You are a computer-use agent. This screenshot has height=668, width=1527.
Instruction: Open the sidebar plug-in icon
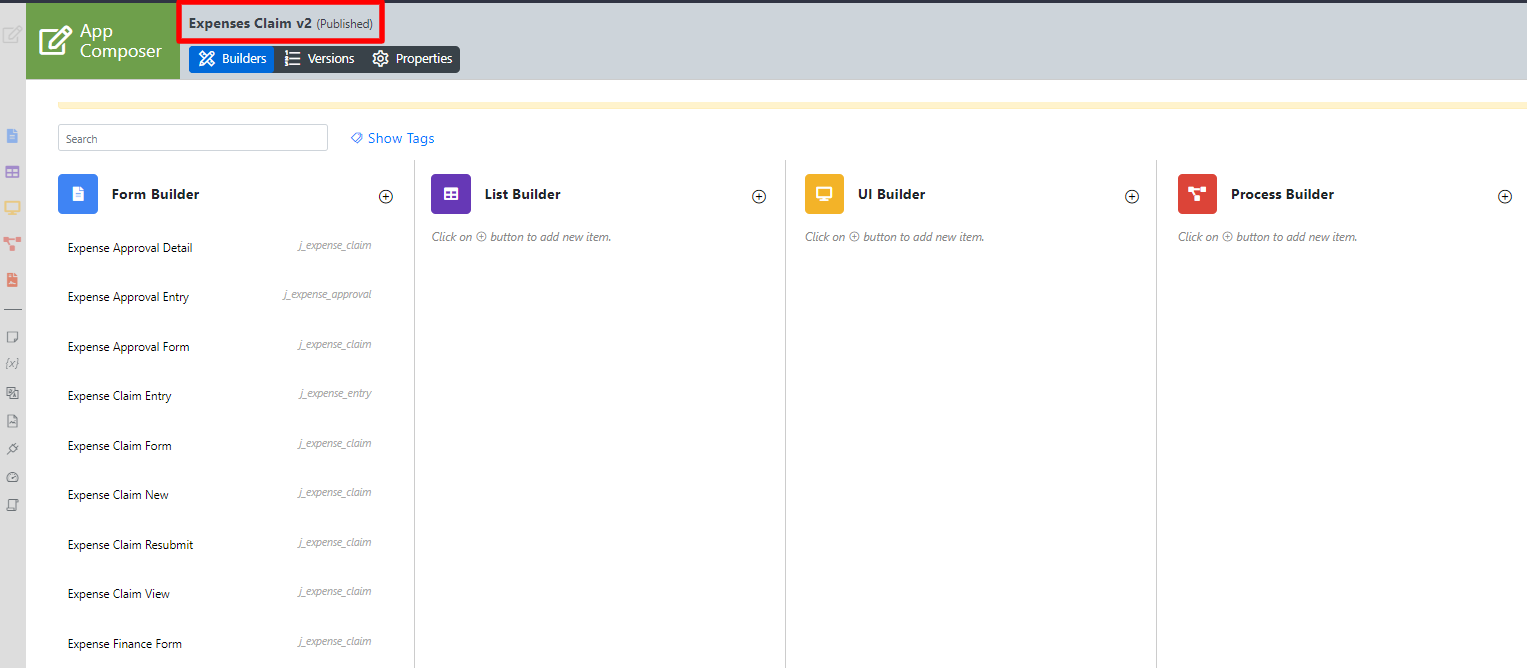point(13,449)
